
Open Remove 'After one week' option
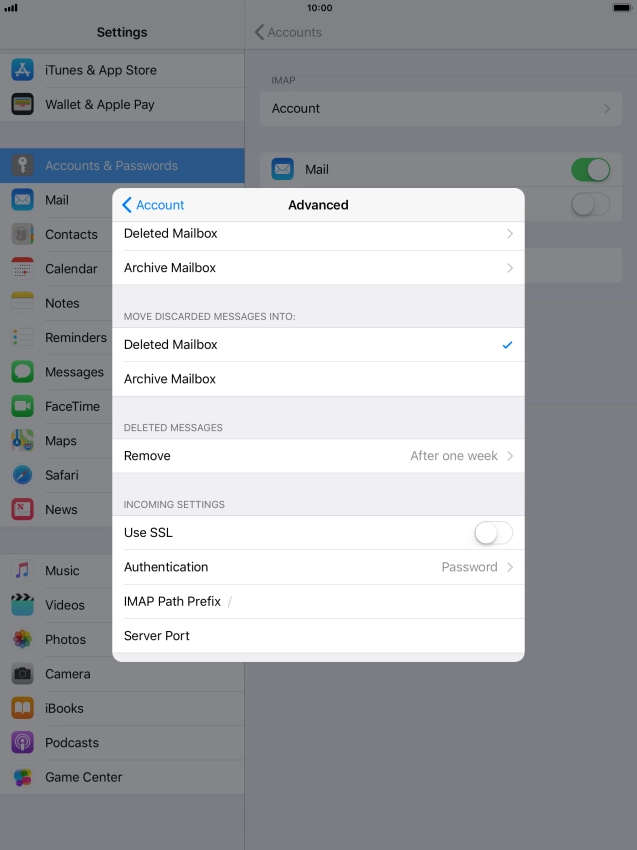click(x=318, y=456)
